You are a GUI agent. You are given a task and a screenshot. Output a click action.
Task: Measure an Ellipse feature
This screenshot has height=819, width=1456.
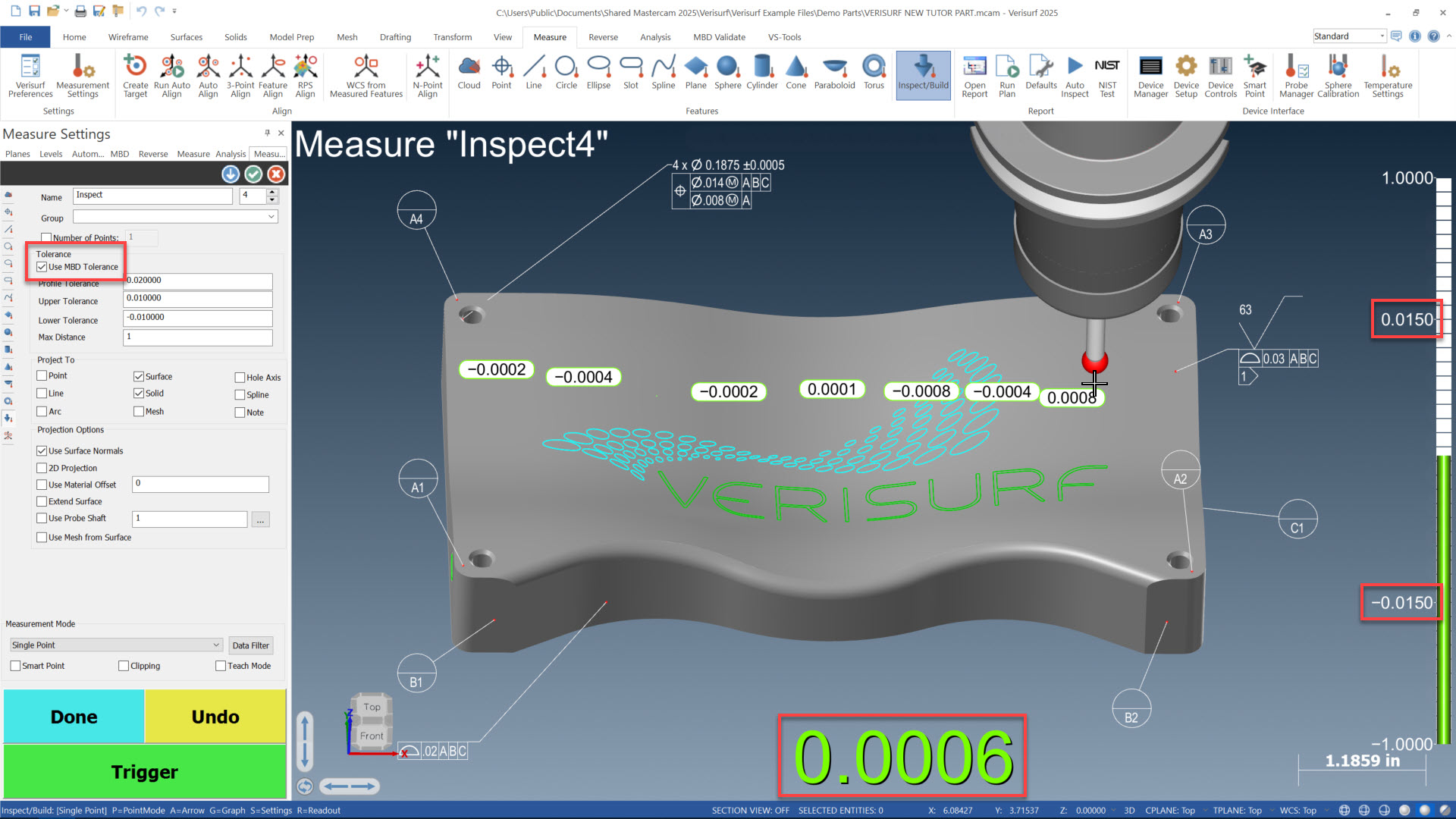coord(598,73)
